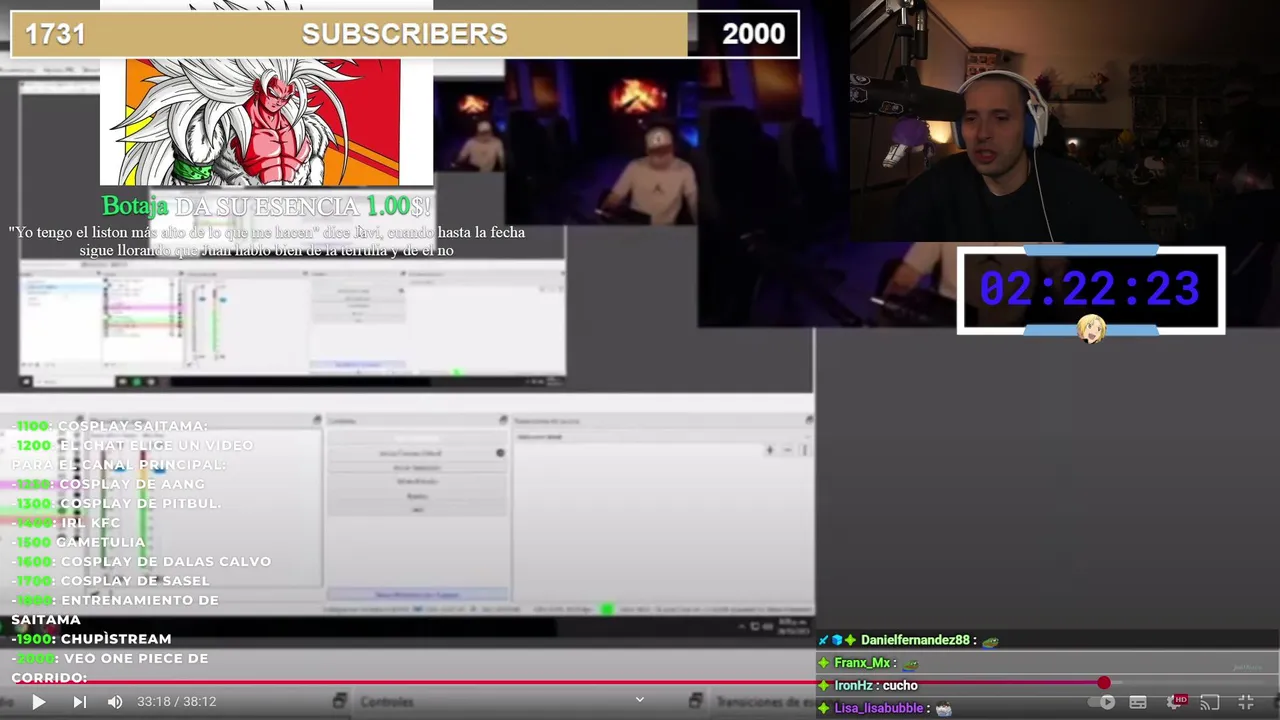Click the IronHz chat message
Viewport: 1280px width, 720px height.
tap(876, 685)
